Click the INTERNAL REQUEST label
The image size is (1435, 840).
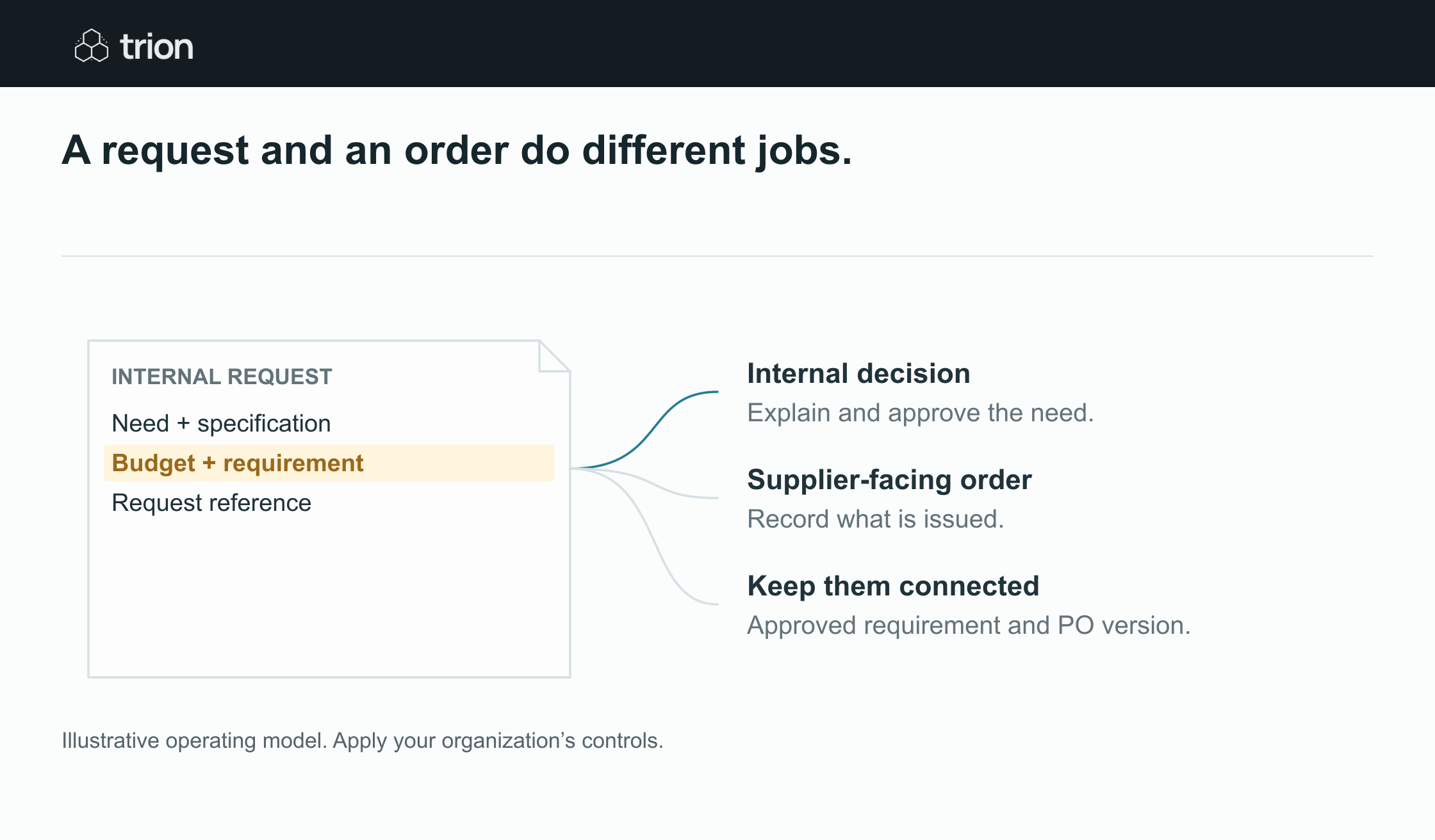pyautogui.click(x=222, y=376)
